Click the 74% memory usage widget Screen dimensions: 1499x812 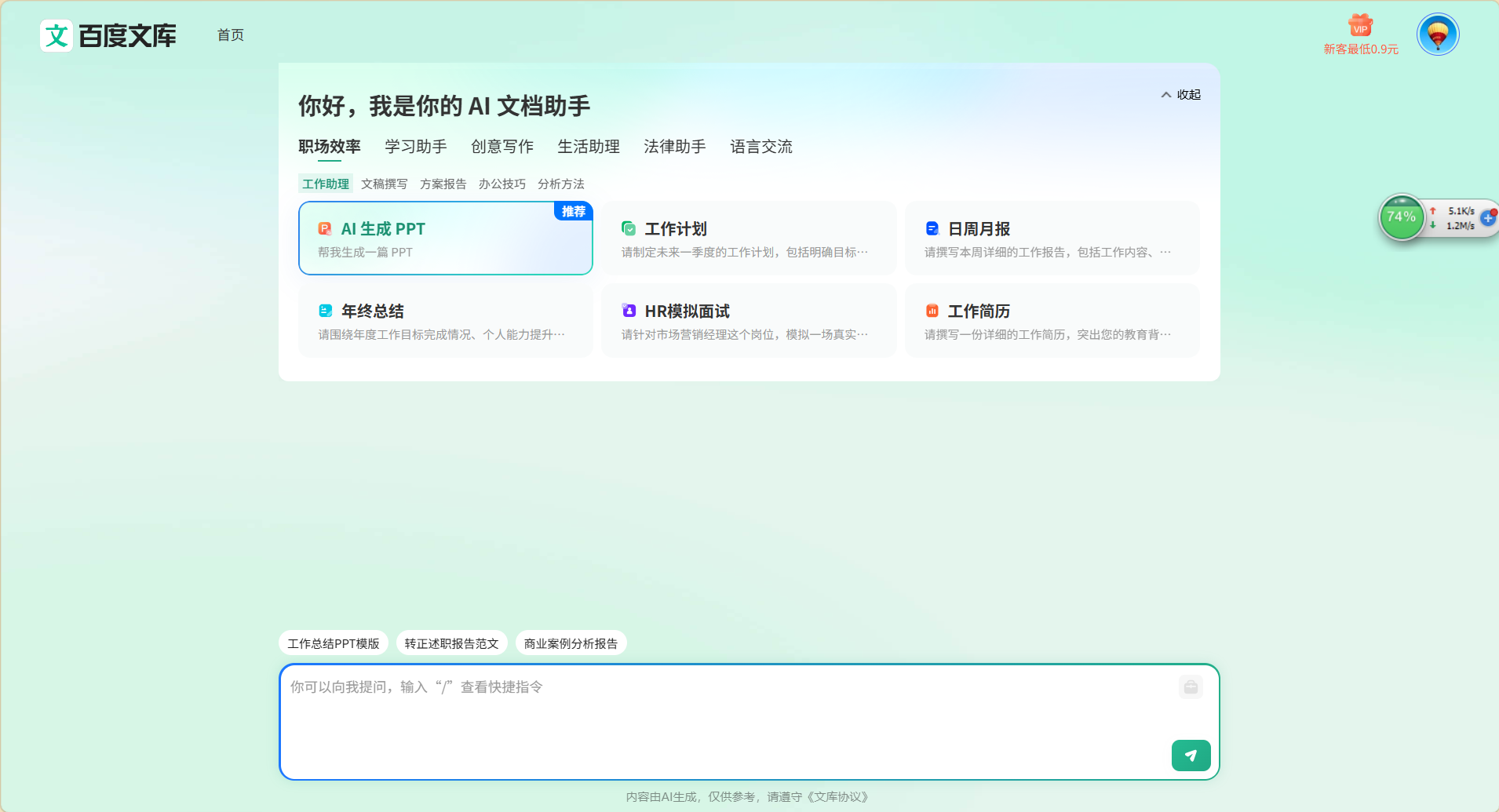(x=1401, y=217)
